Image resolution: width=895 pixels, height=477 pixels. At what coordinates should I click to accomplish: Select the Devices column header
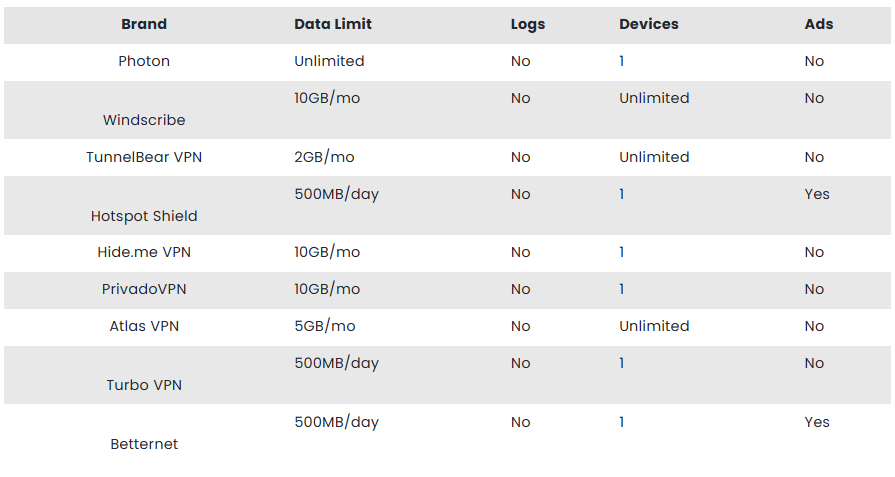pos(648,24)
